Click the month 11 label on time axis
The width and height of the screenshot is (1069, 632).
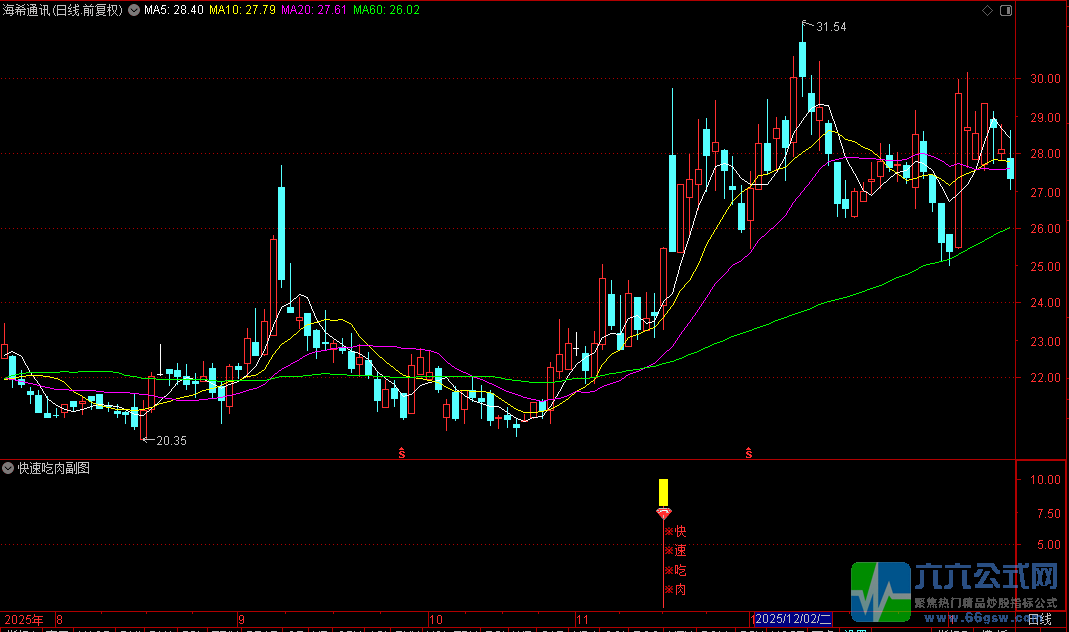coord(582,620)
